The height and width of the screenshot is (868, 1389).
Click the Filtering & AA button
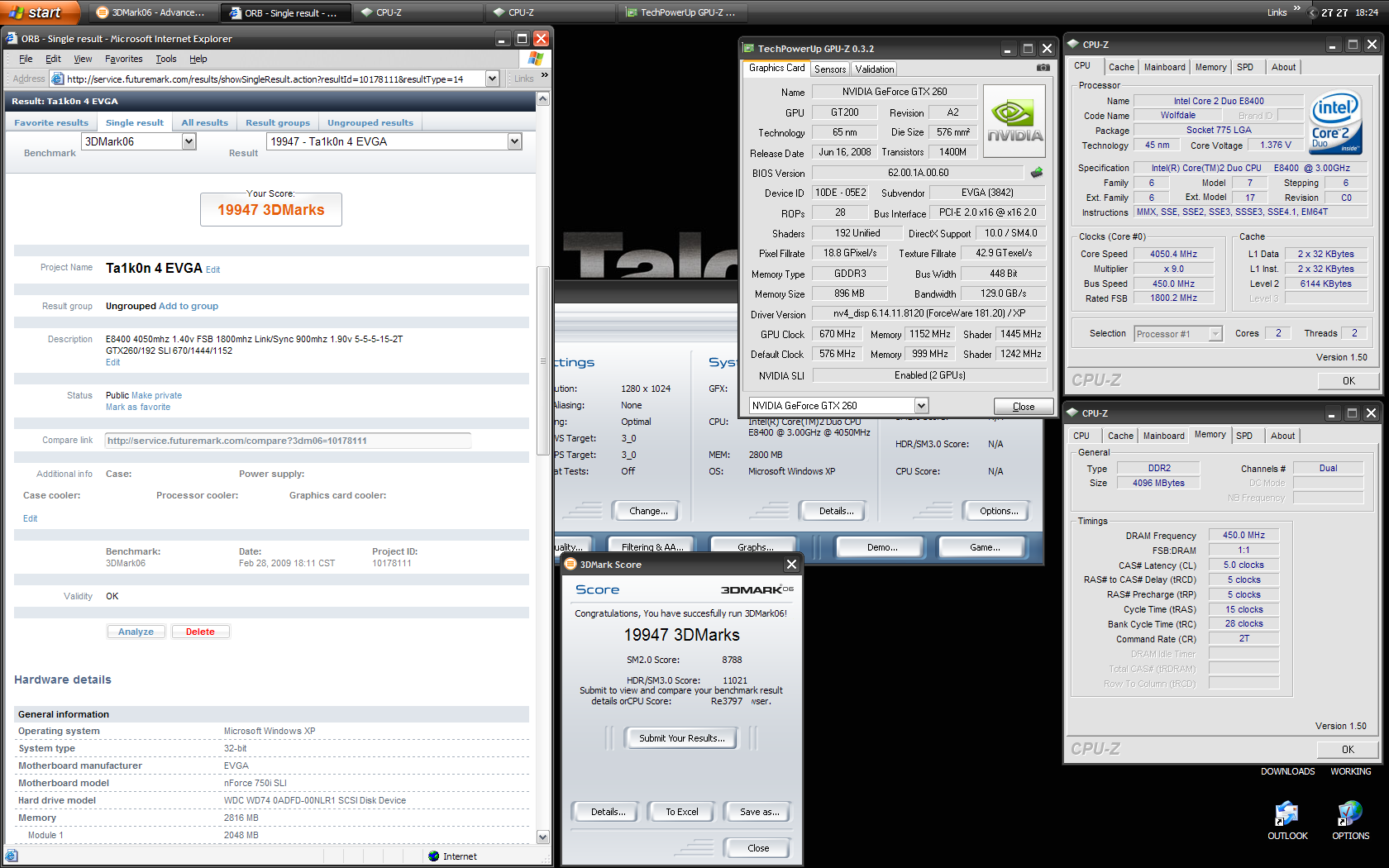[652, 546]
